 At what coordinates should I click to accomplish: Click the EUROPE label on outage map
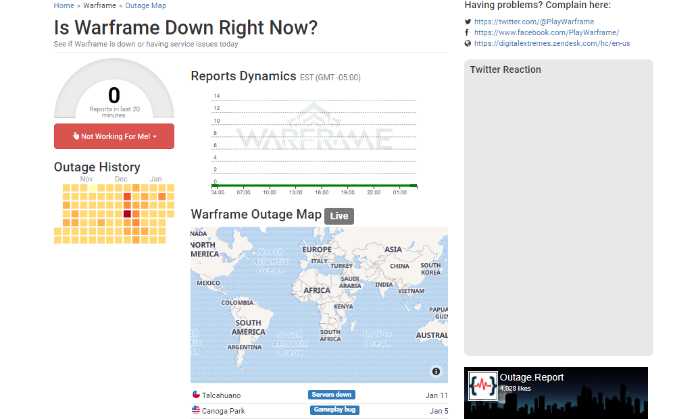point(317,249)
